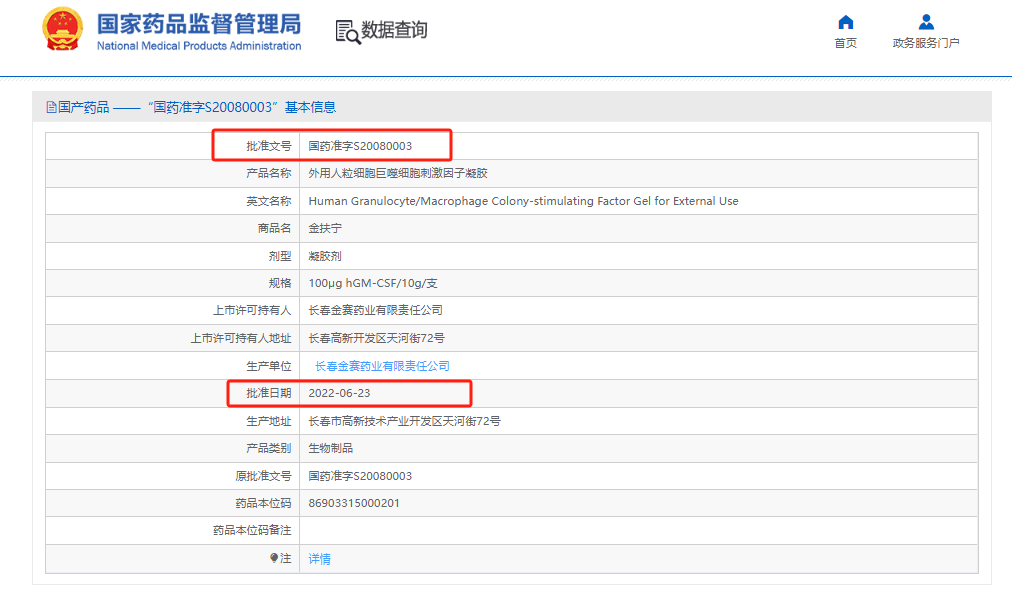Click National Medical Products Administration subtitle
Image resolution: width=1012 pixels, height=594 pixels.
[x=199, y=46]
